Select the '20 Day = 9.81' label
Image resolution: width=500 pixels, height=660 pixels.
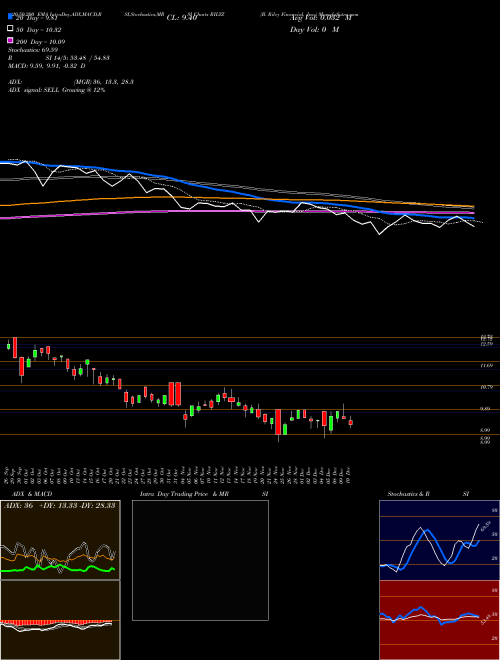38,18
